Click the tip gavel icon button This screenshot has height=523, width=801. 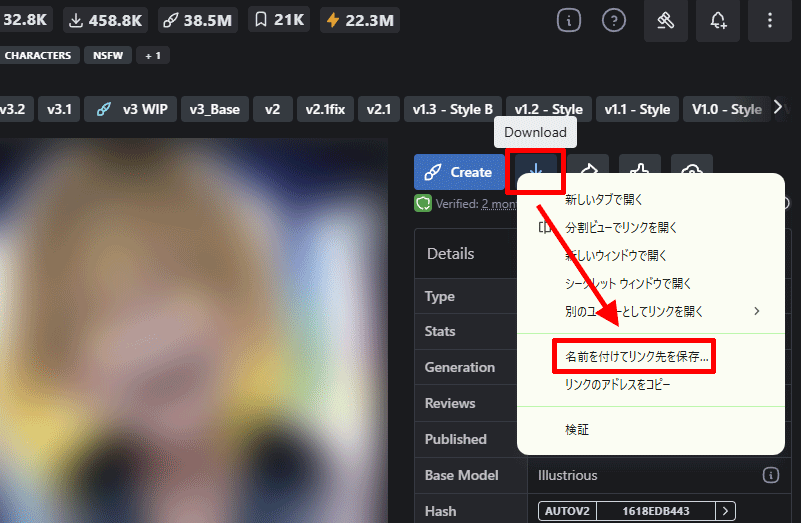click(666, 20)
